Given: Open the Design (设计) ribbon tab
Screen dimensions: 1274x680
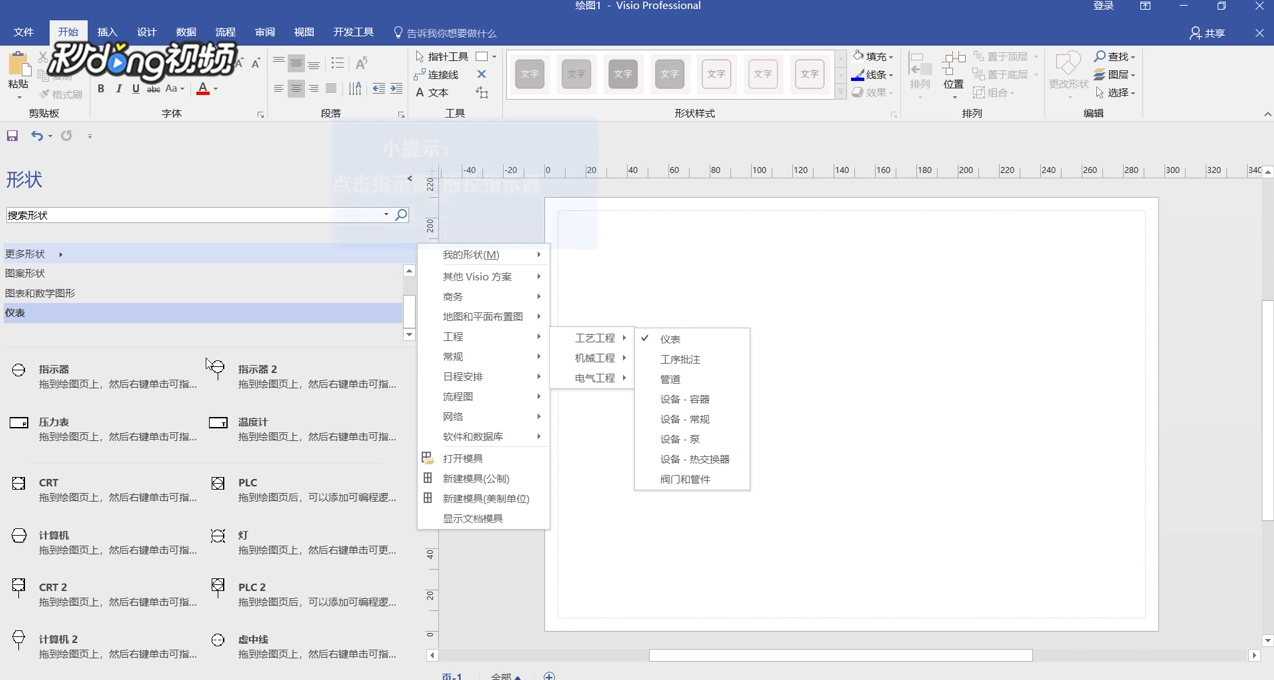Looking at the screenshot, I should pyautogui.click(x=147, y=32).
